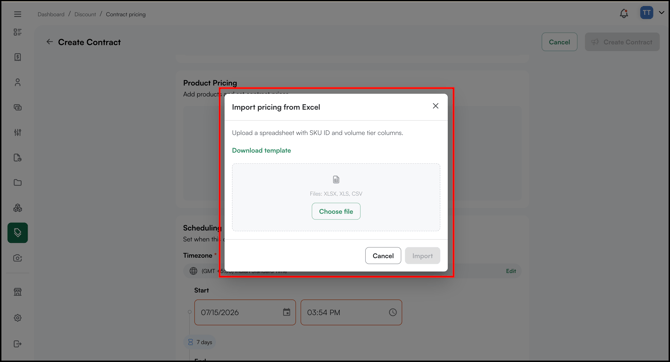The width and height of the screenshot is (670, 362).
Task: Expand the TT account dropdown chevron
Action: (661, 13)
